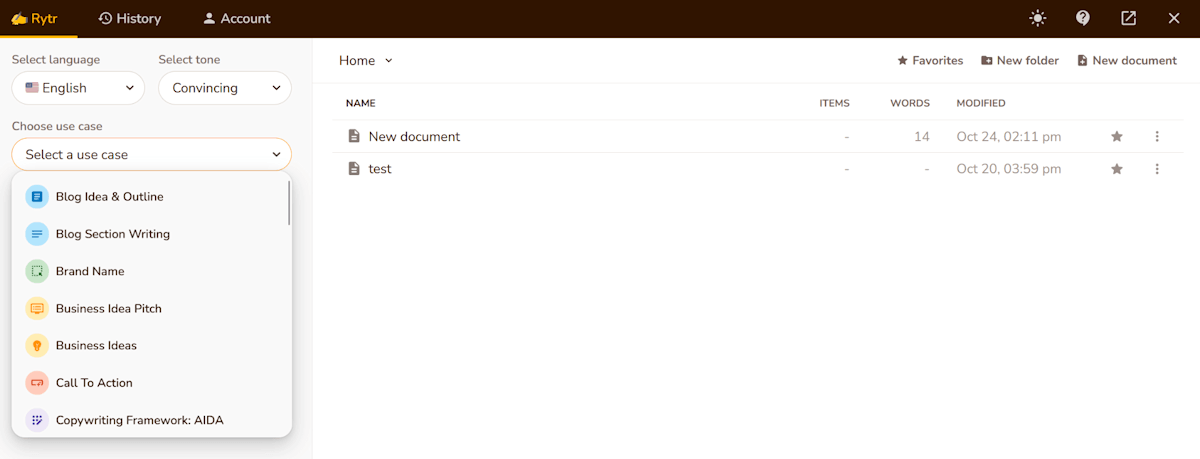Select the Call To Action icon

(37, 383)
